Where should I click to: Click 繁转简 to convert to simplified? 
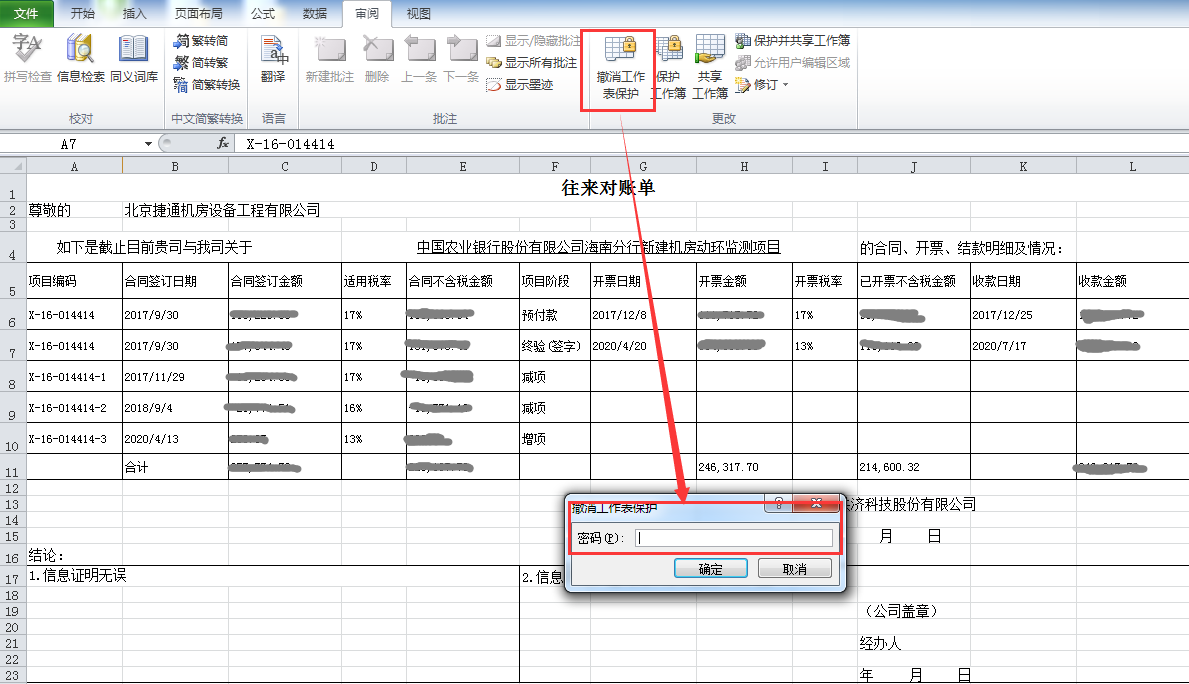201,41
